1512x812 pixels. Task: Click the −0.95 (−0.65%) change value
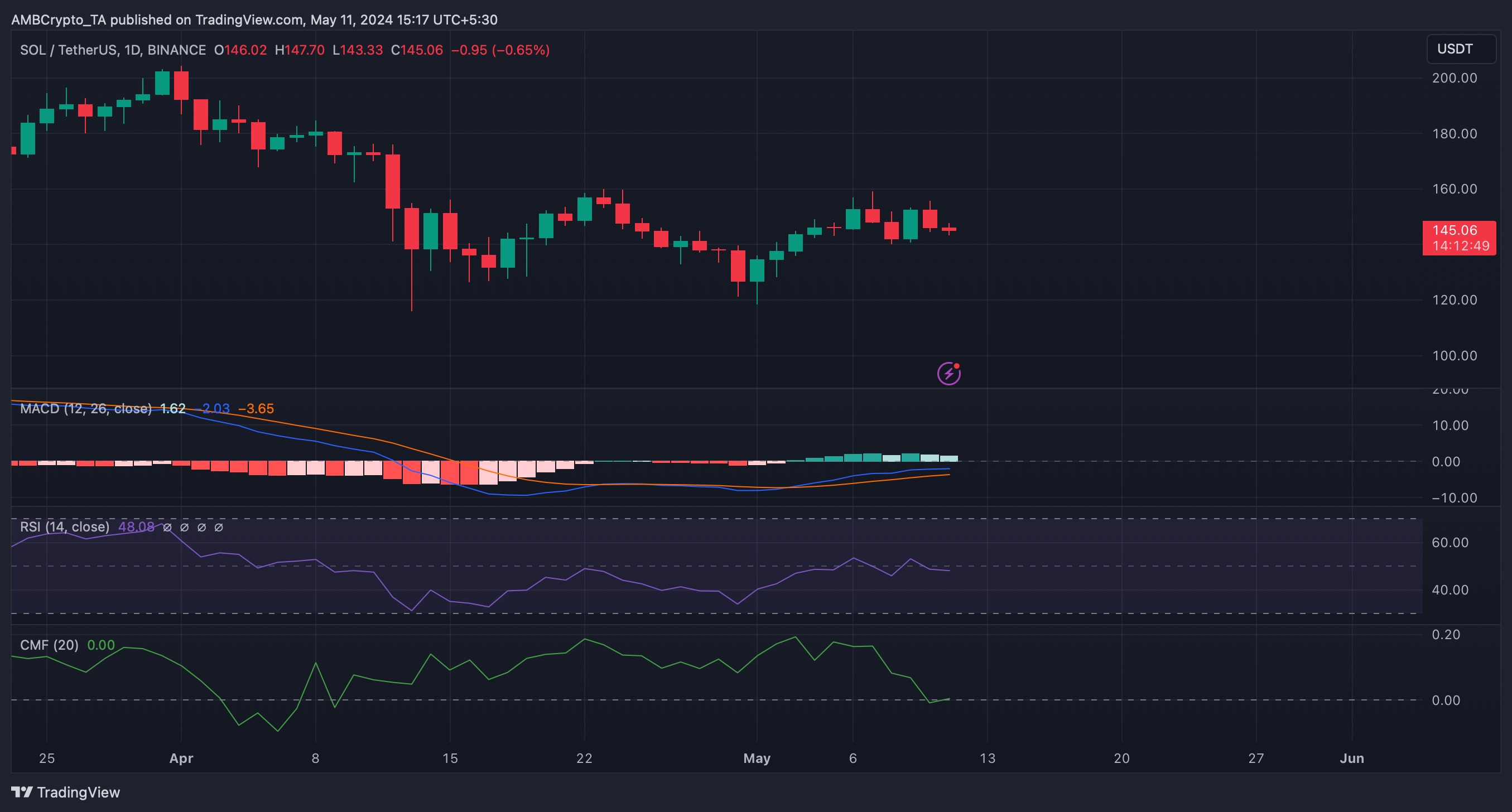pos(500,50)
